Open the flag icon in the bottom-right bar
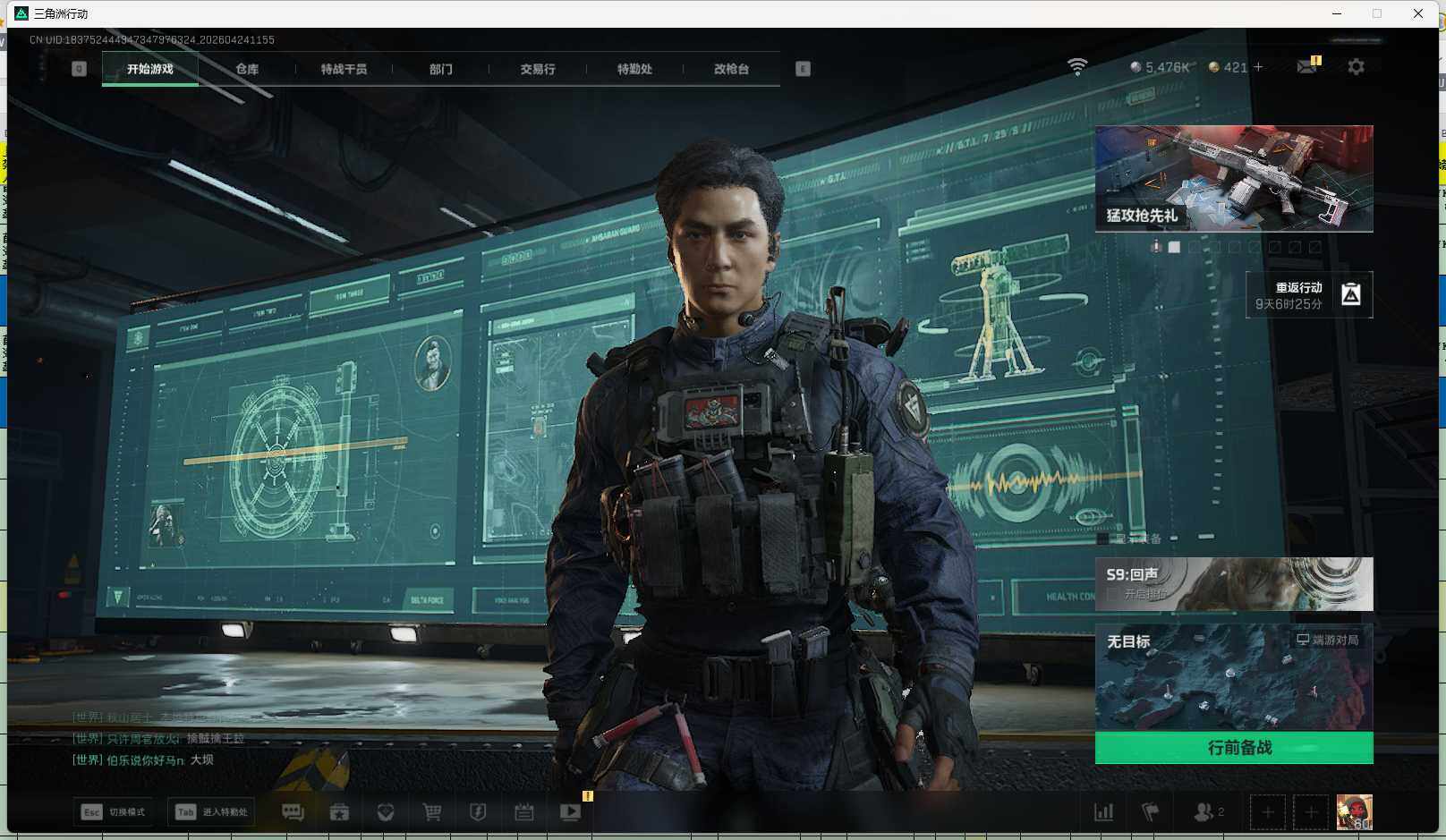The height and width of the screenshot is (840, 1446). click(x=1151, y=812)
